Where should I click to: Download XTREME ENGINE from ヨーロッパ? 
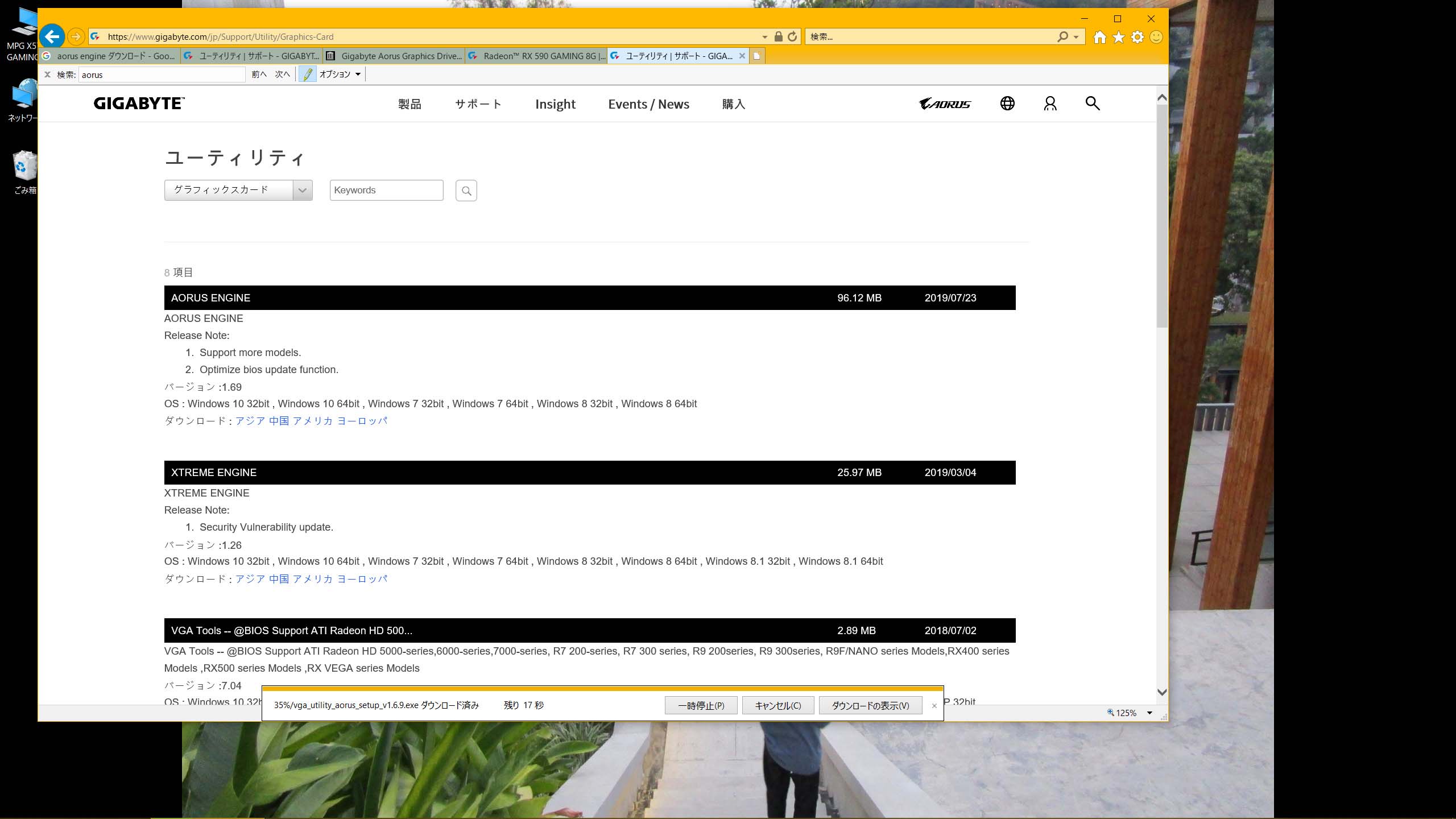pyautogui.click(x=362, y=579)
